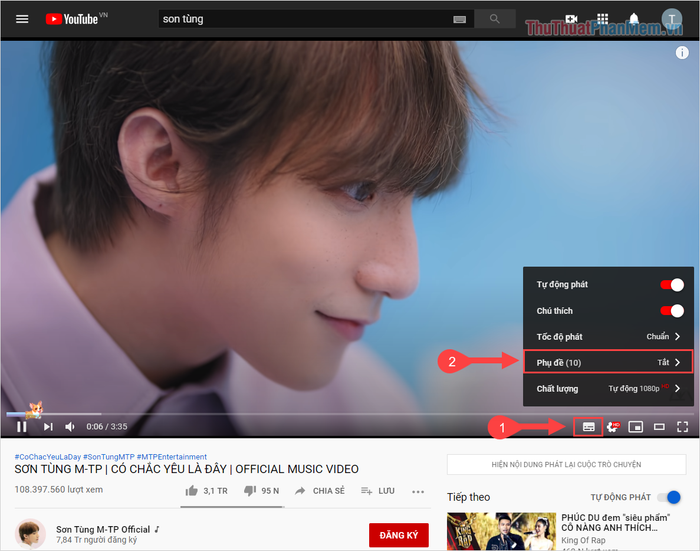The height and width of the screenshot is (551, 700).
Task: Toggle subtitles with the captions button
Action: point(588,427)
